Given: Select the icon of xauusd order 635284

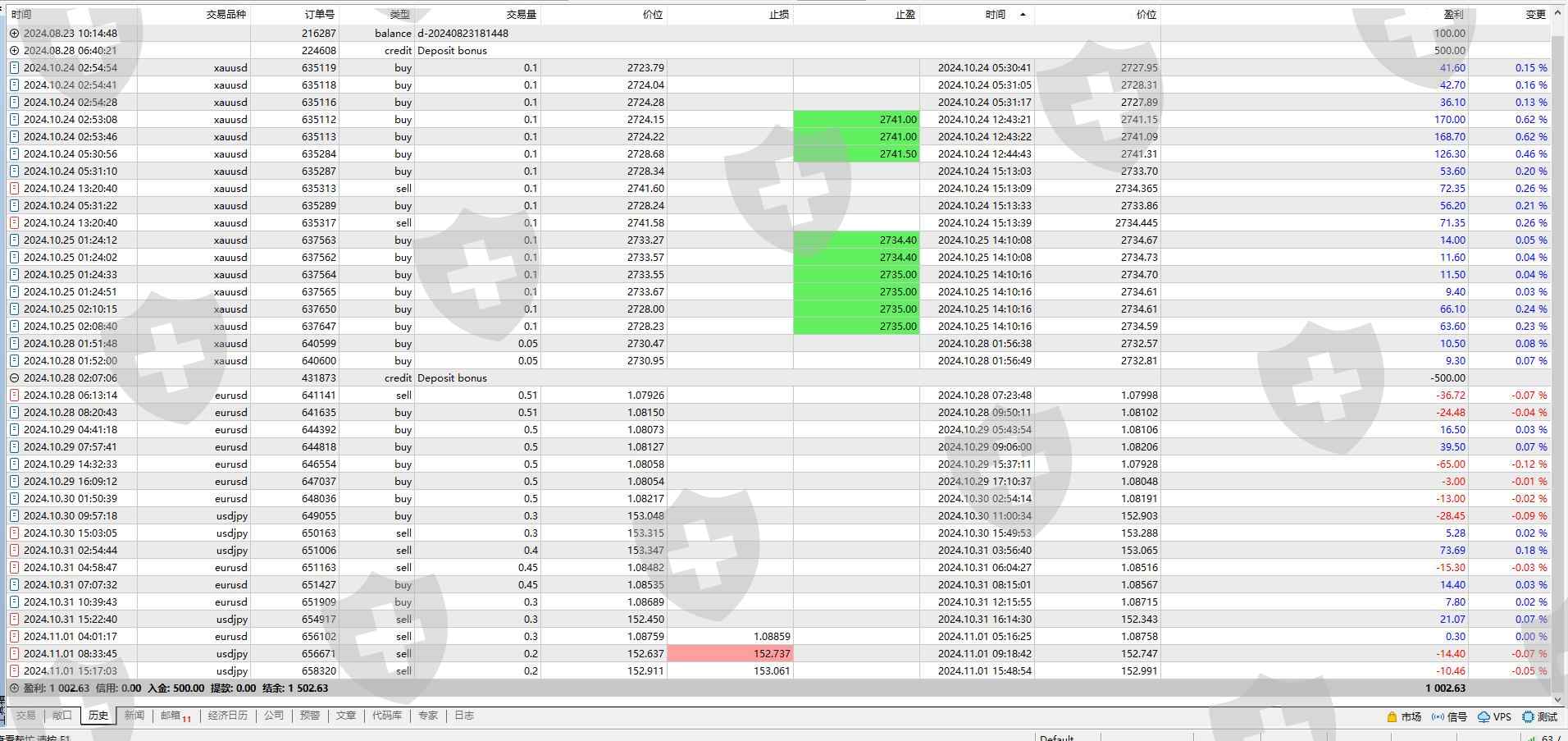Looking at the screenshot, I should point(14,154).
